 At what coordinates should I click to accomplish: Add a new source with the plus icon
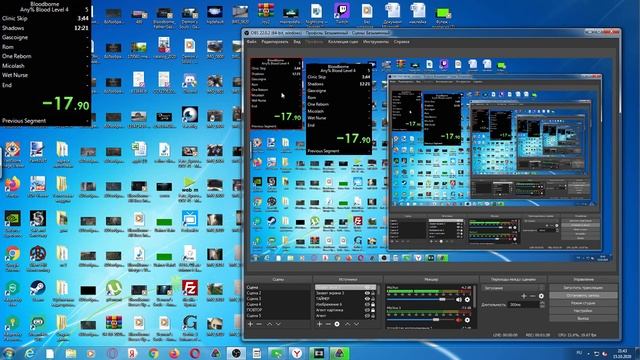[x=320, y=324]
